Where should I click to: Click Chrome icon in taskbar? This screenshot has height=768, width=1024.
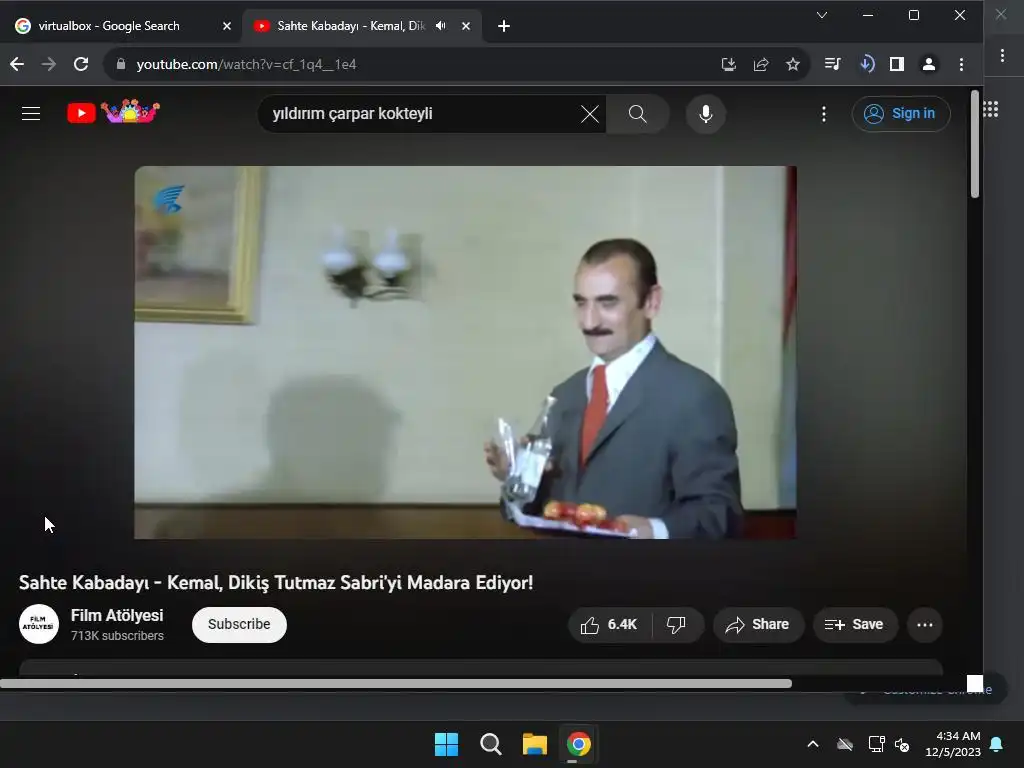(578, 744)
